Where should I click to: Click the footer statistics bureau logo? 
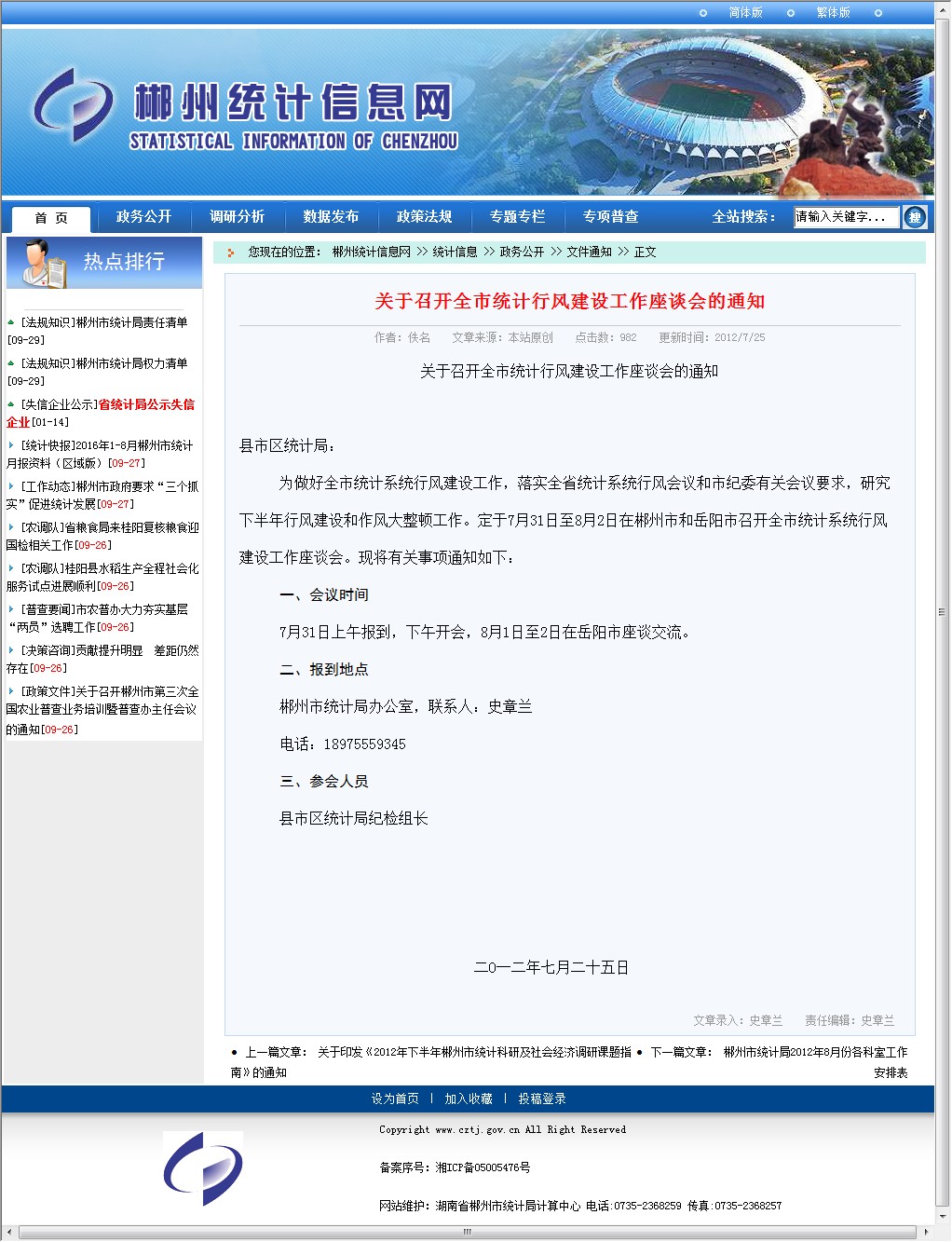(x=203, y=1168)
